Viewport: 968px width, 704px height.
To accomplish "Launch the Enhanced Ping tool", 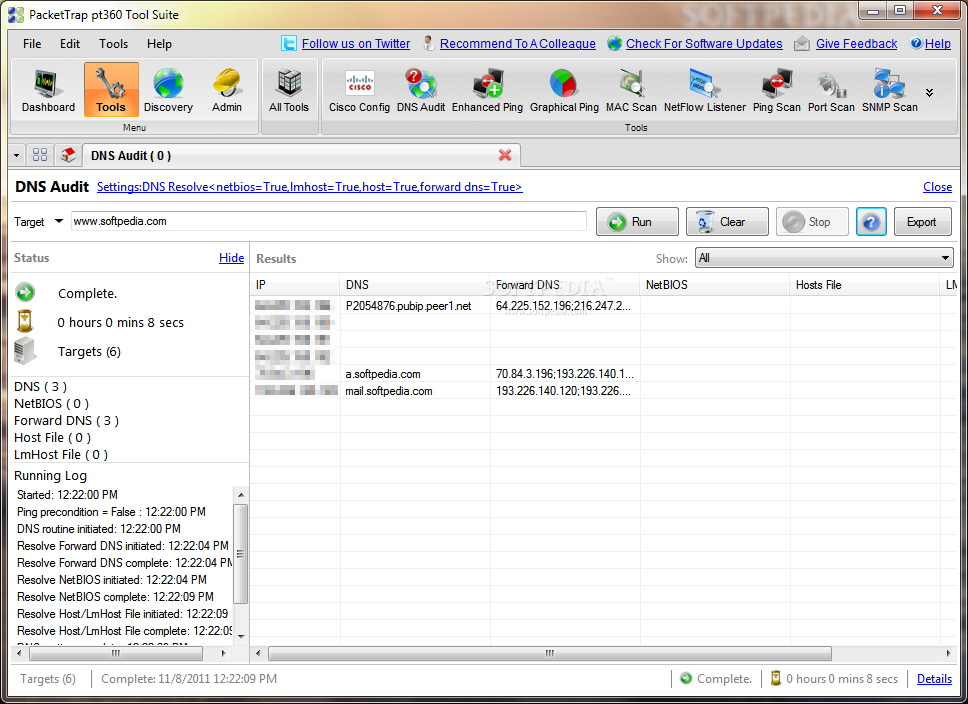I will tap(487, 90).
